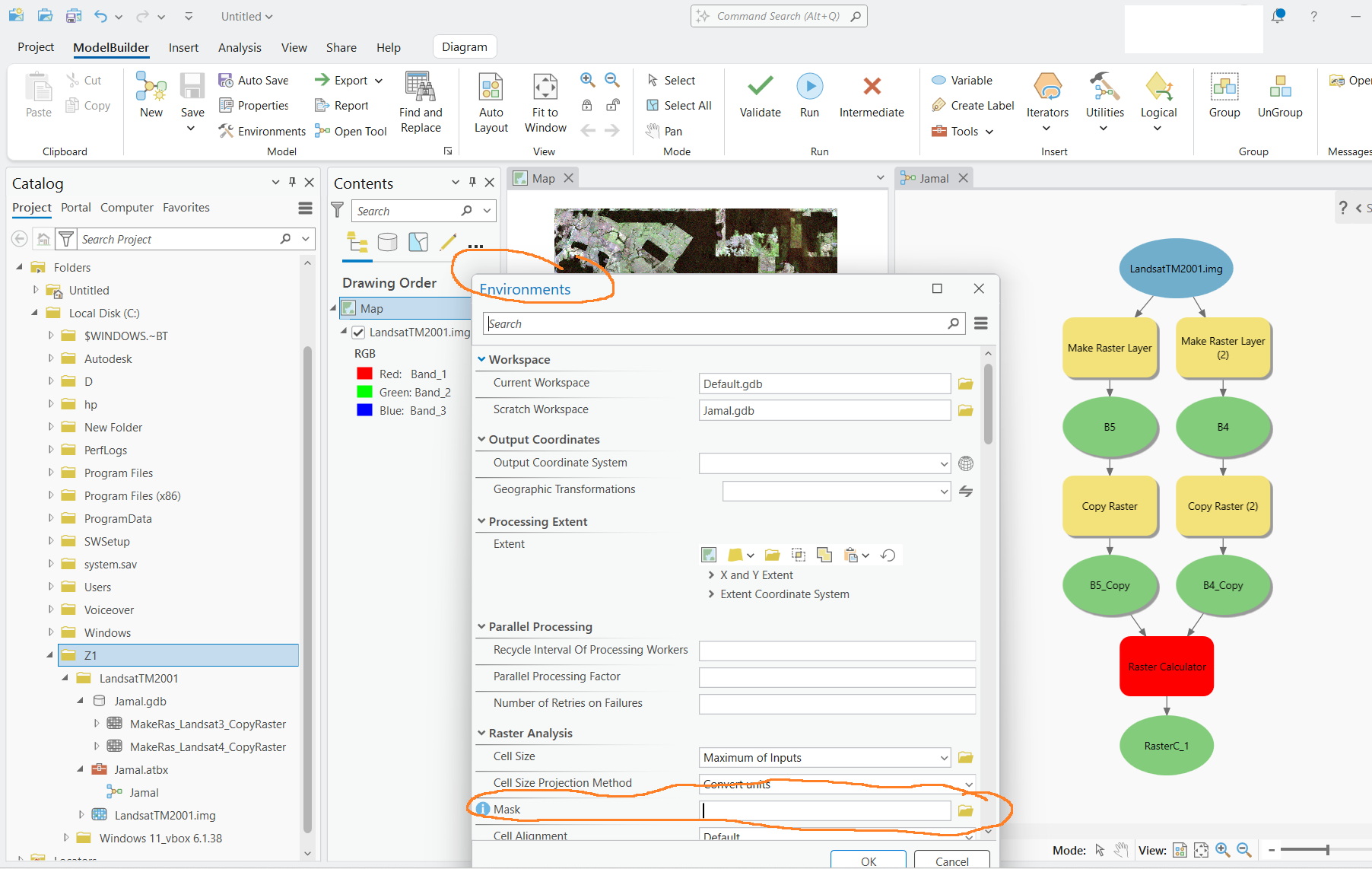
Task: Expand the Cell Size Projection Method dropdown
Action: coord(967,784)
